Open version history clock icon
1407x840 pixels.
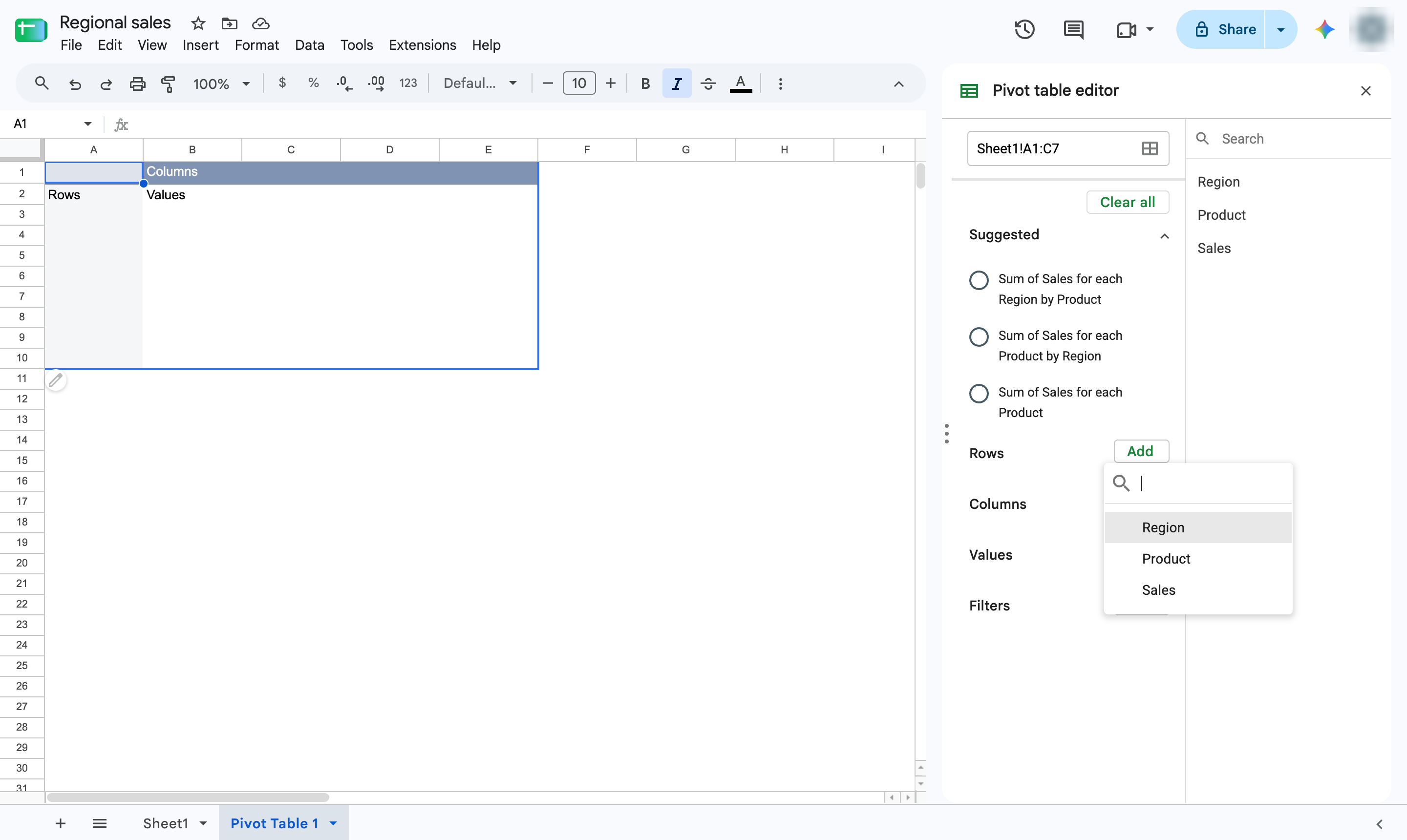click(x=1025, y=29)
